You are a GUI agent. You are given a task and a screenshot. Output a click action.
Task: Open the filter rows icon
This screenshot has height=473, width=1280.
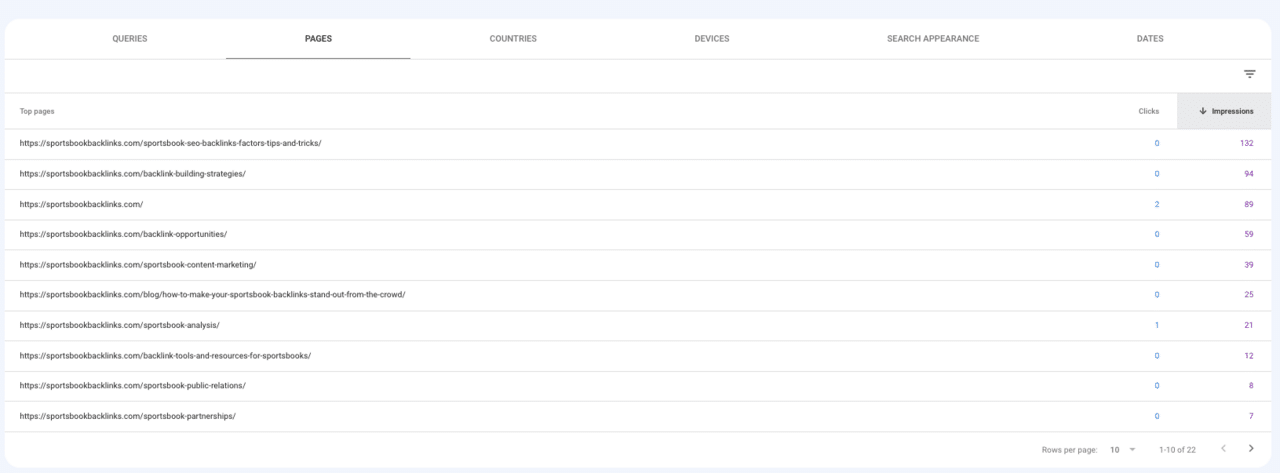click(x=1249, y=75)
